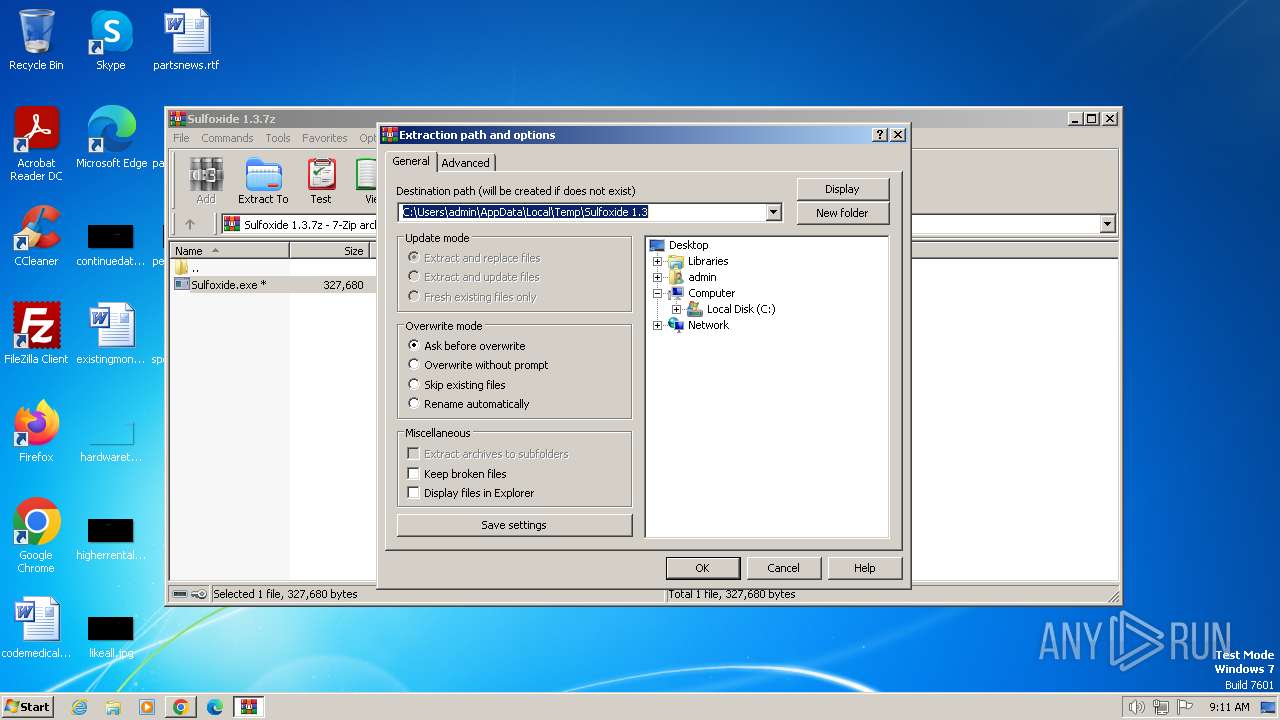Click the Add toolbar icon in WinRAR
Viewport: 1280px width, 720px height.
click(206, 180)
